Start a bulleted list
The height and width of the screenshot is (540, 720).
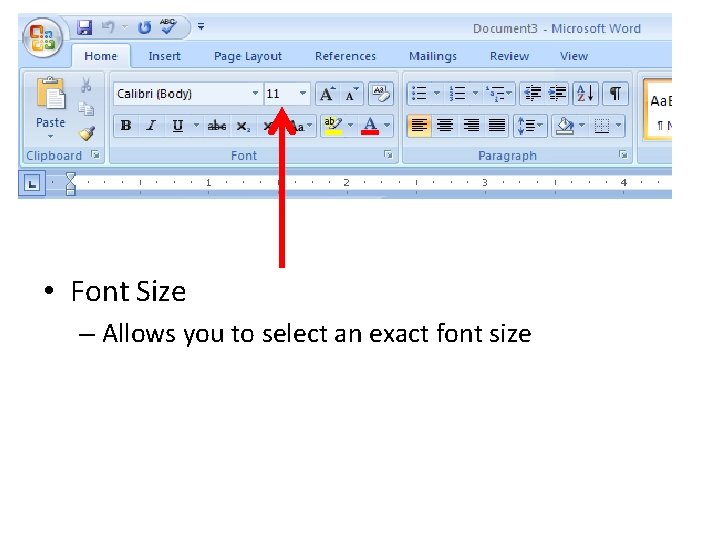pyautogui.click(x=419, y=94)
